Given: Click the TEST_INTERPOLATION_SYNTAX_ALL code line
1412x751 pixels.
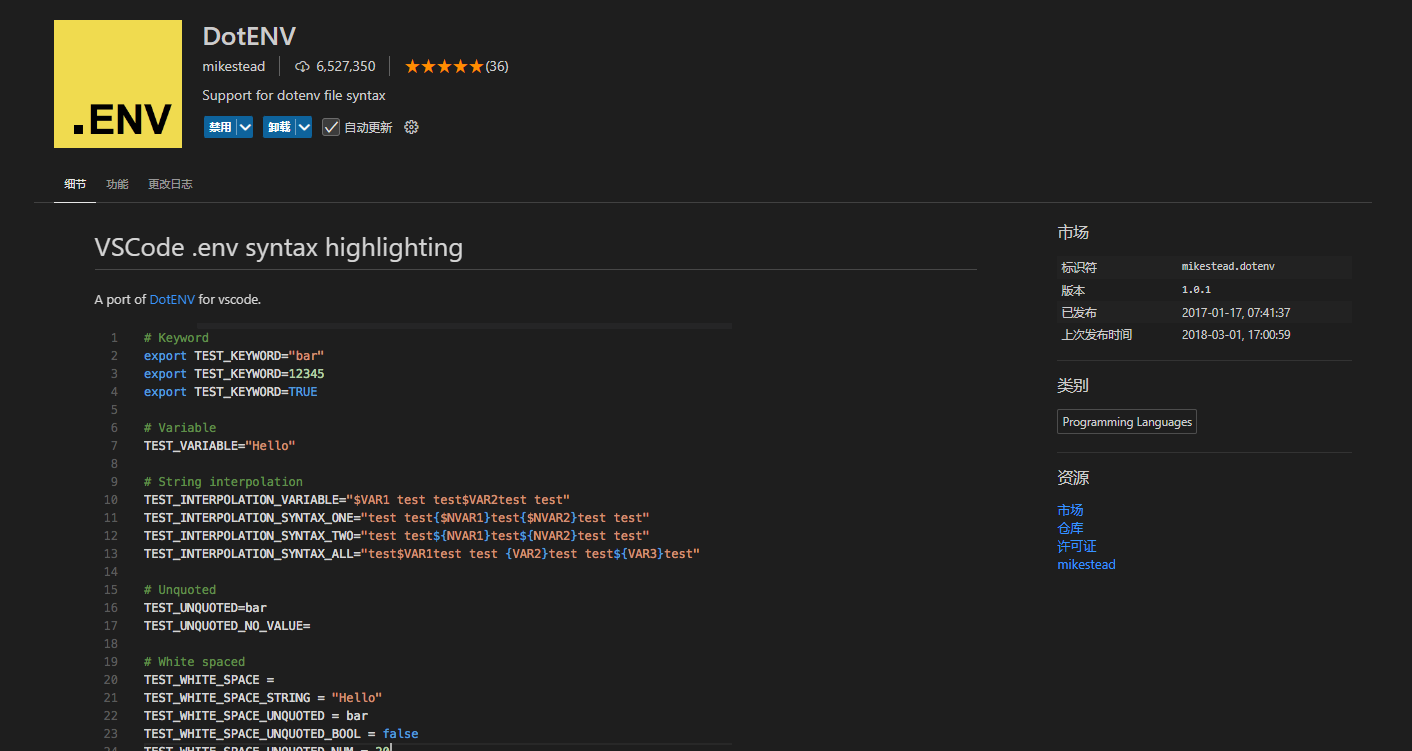Looking at the screenshot, I should [x=422, y=554].
